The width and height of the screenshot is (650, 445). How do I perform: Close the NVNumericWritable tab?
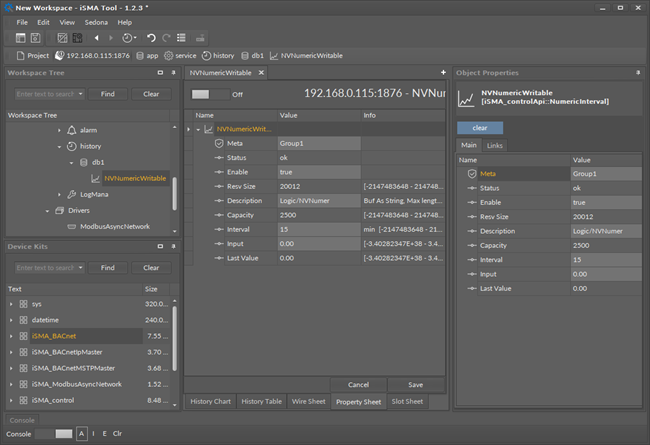pyautogui.click(x=259, y=73)
